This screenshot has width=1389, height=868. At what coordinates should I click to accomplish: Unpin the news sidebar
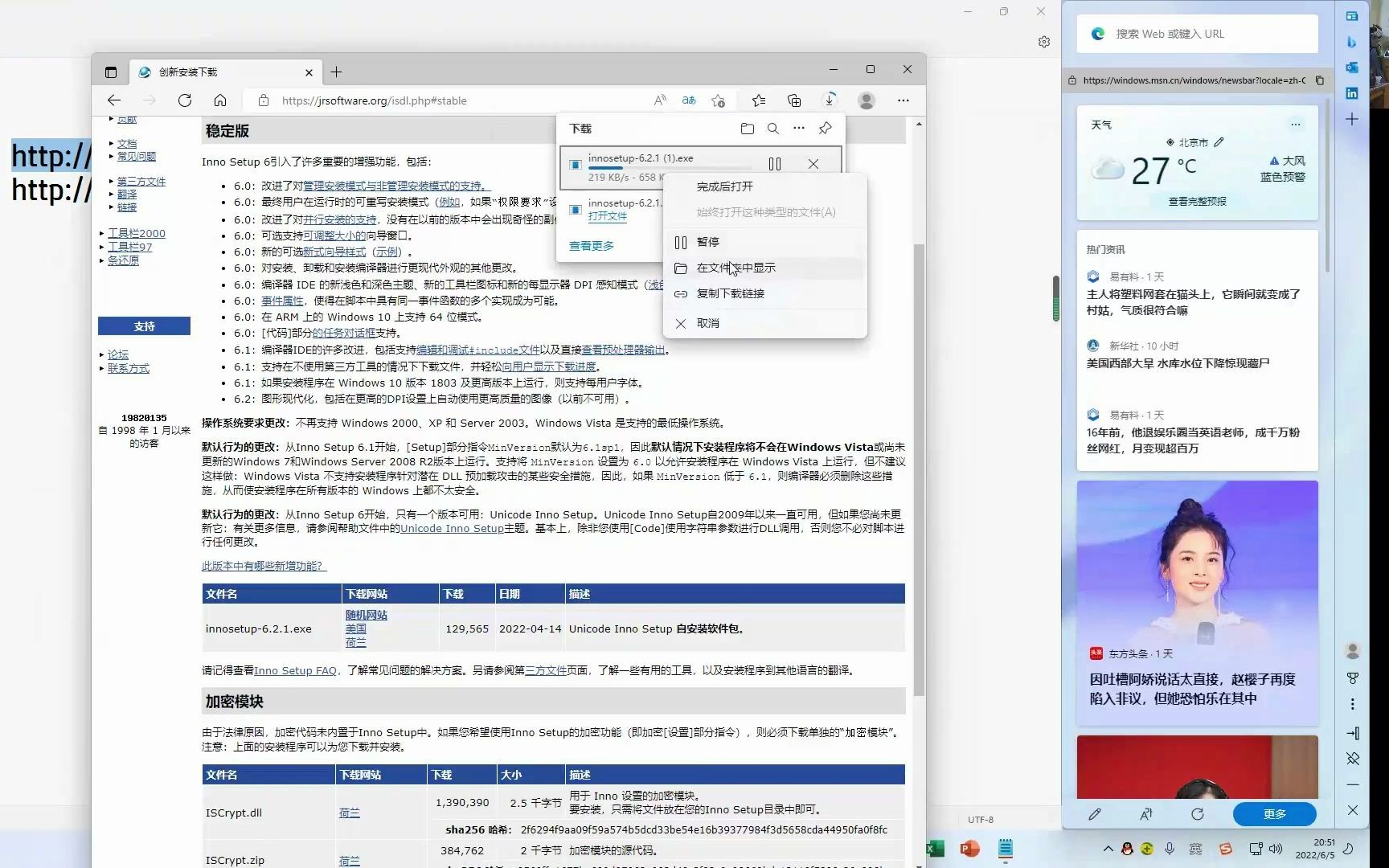(x=1353, y=759)
